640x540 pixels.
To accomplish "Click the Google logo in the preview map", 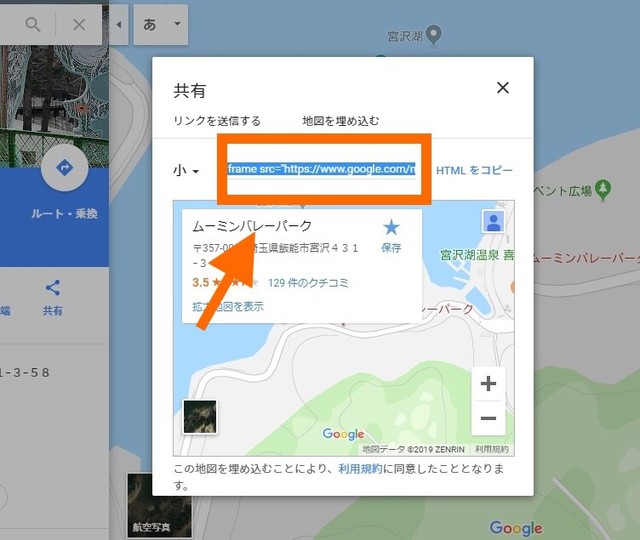I will (x=343, y=434).
